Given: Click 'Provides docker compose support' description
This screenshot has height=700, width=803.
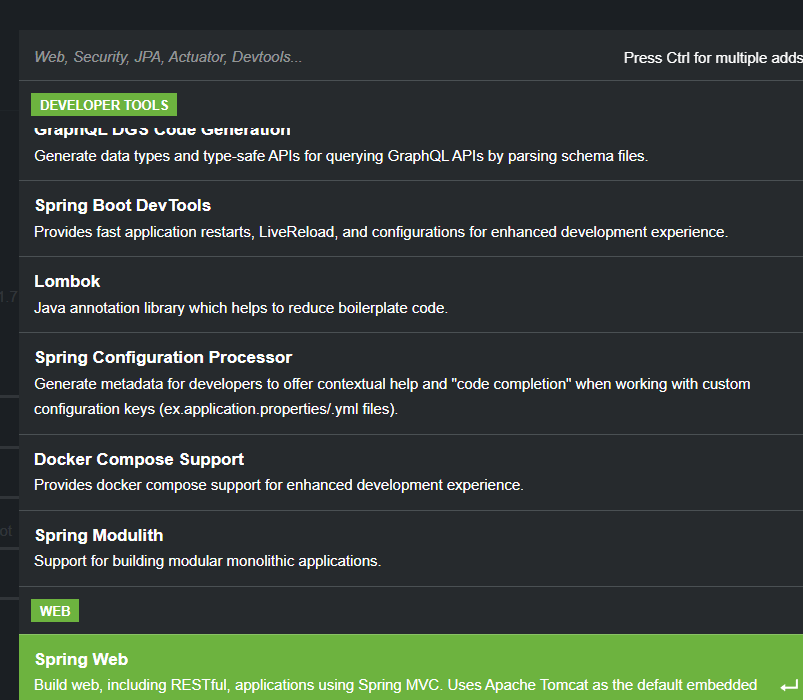Looking at the screenshot, I should click(279, 485).
